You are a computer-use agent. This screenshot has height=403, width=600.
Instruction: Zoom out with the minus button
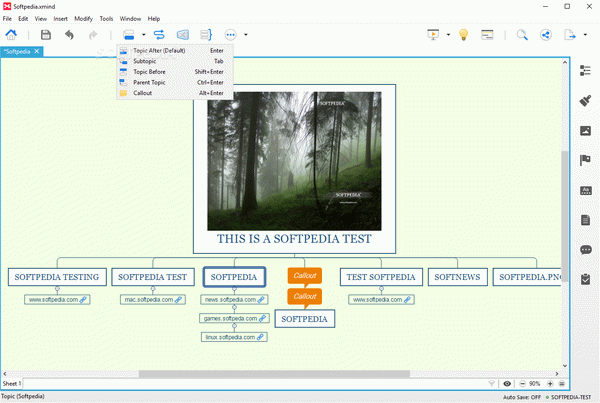point(522,383)
